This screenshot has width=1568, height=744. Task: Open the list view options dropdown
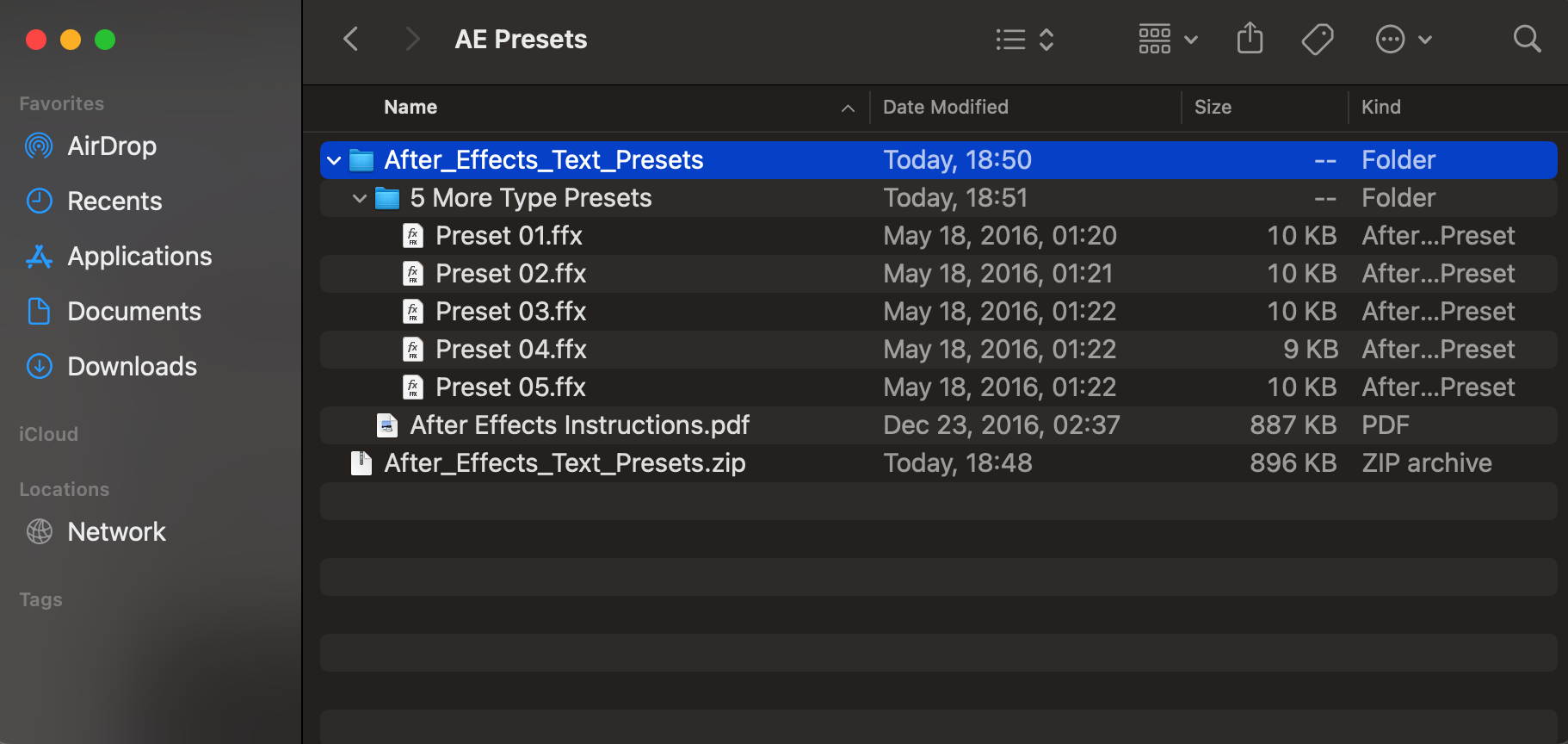[1024, 40]
